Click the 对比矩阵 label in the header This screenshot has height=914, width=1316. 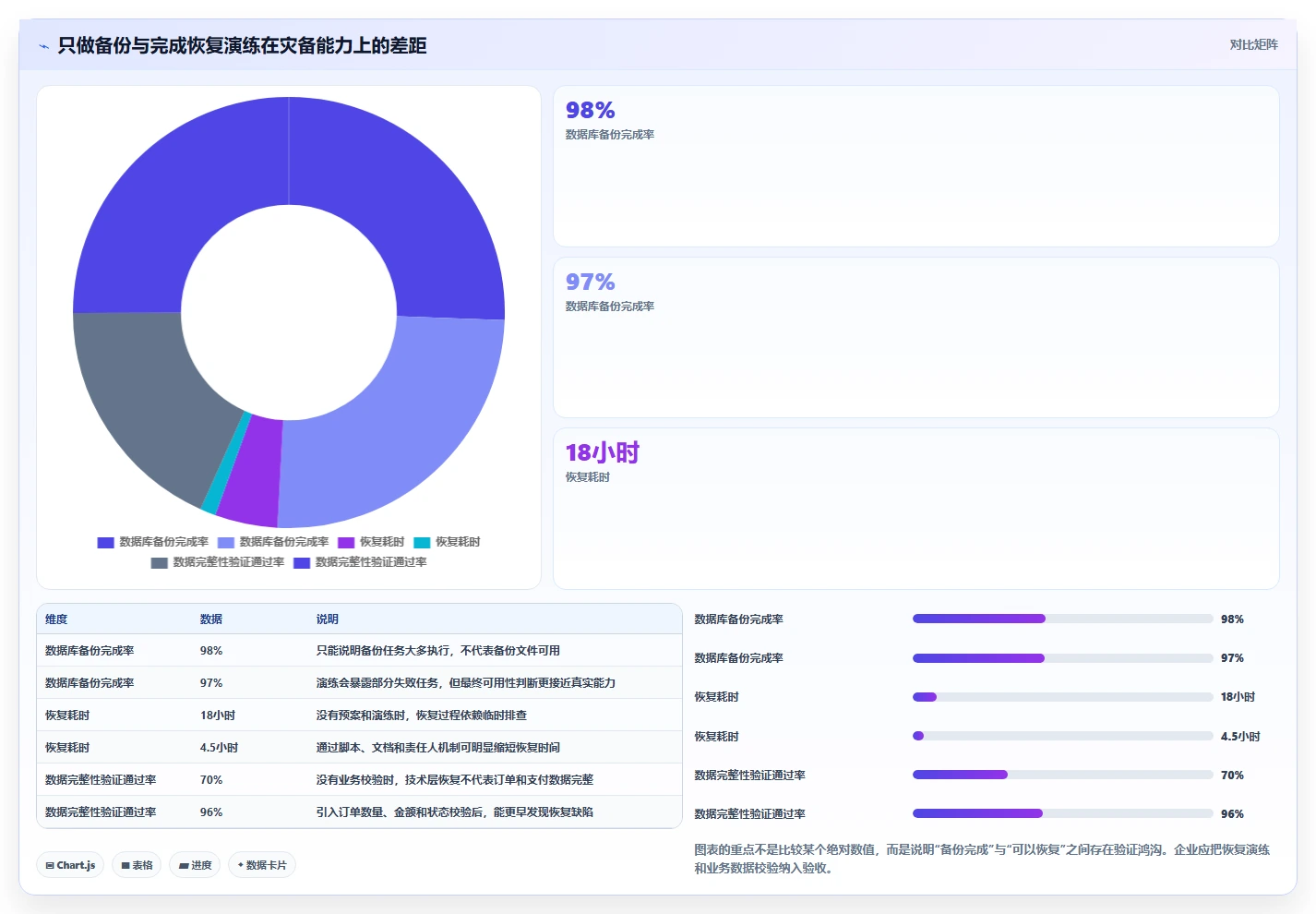pyautogui.click(x=1253, y=44)
